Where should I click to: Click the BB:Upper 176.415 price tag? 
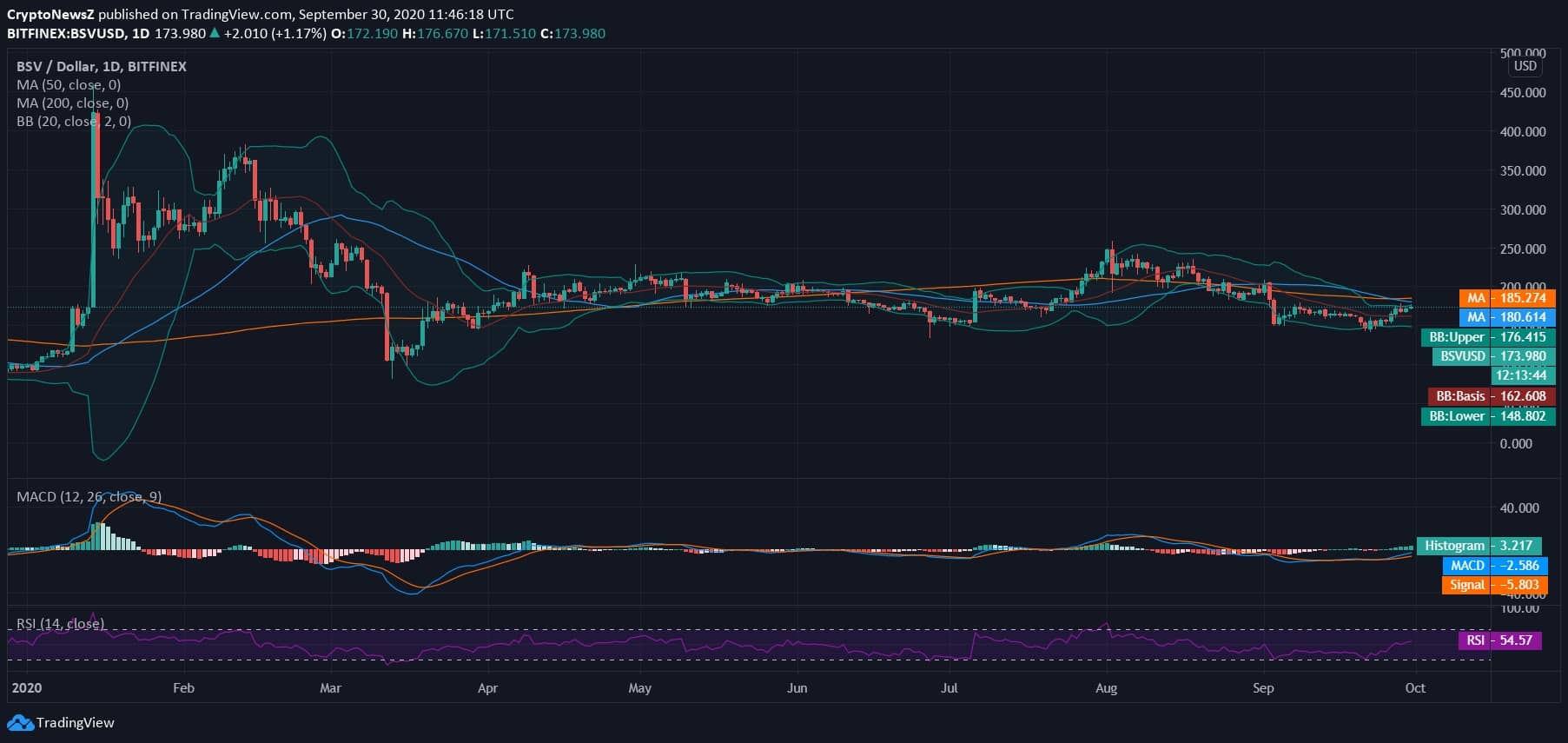tap(1487, 337)
